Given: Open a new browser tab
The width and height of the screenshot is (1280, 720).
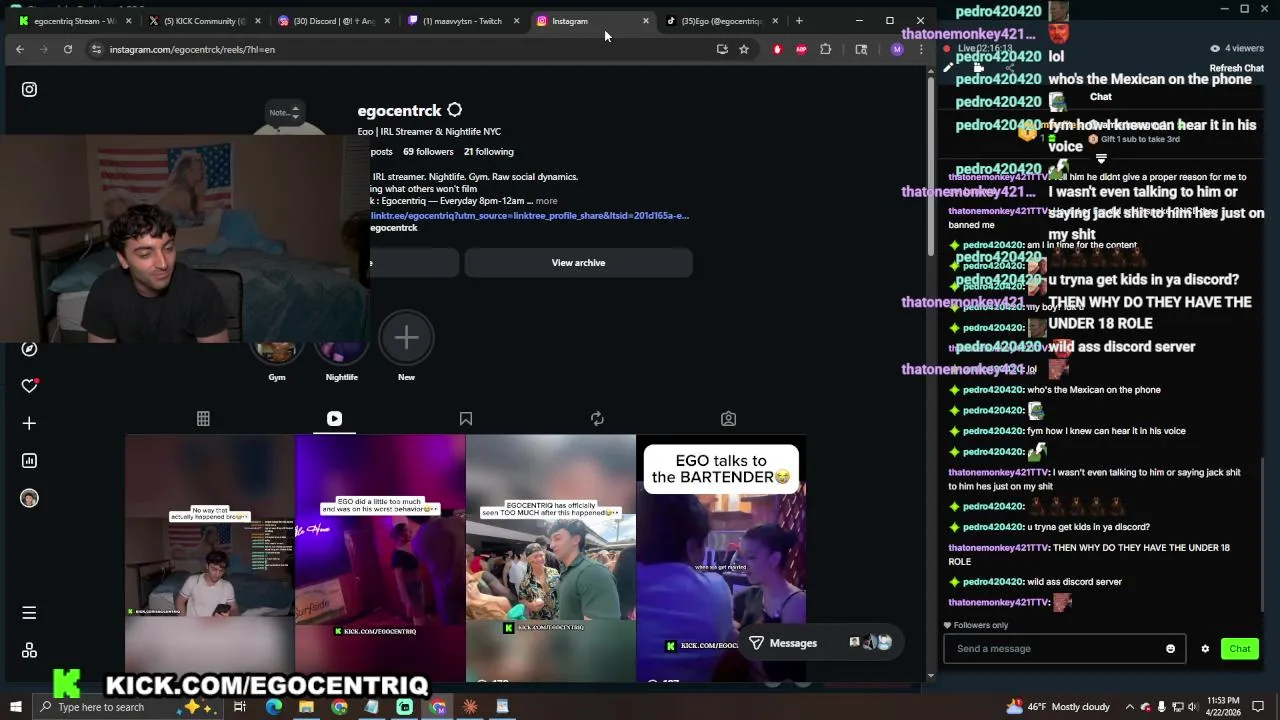Looking at the screenshot, I should tap(799, 21).
